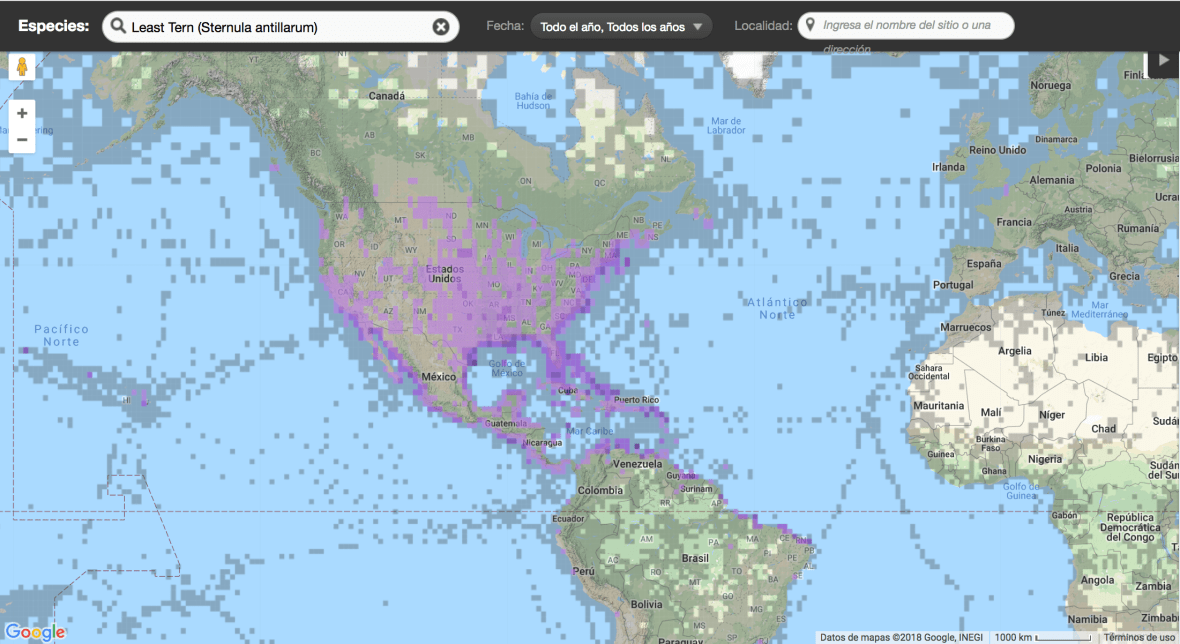Screen dimensions: 1180x644
Task: Click the Canadá label on the map
Action: pyautogui.click(x=387, y=96)
